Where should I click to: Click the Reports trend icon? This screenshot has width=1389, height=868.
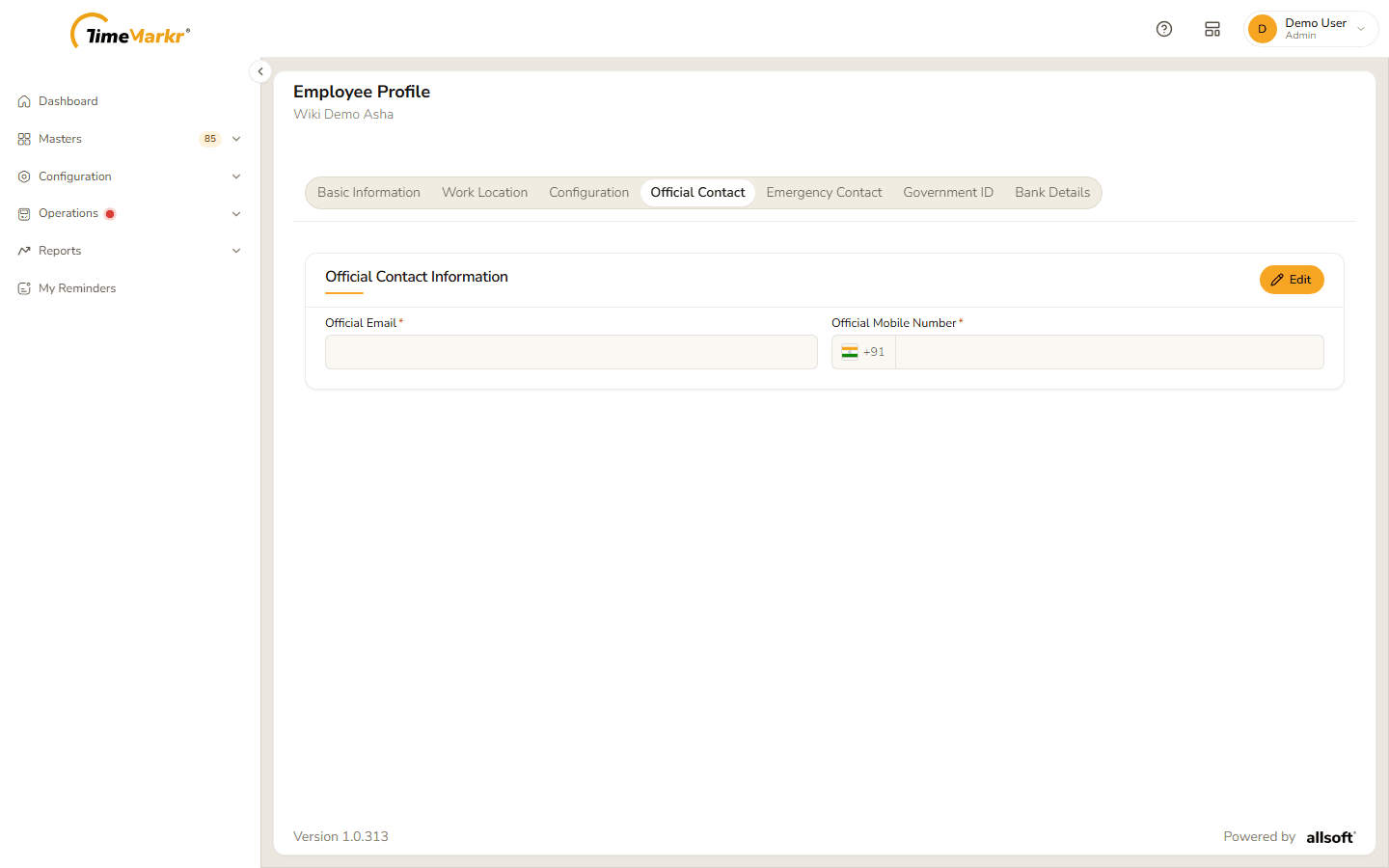tap(24, 251)
